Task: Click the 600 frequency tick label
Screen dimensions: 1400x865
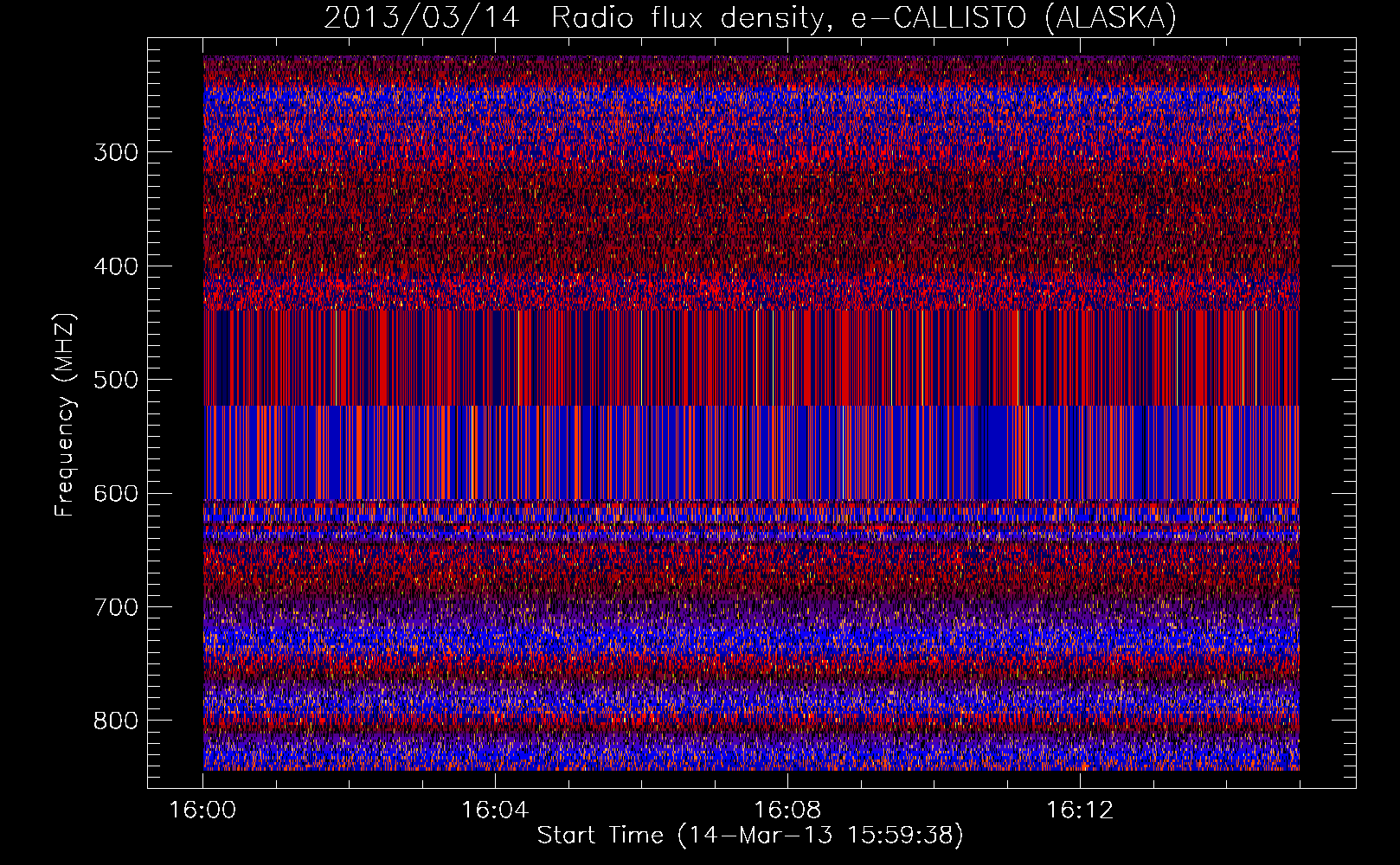Action: tap(116, 494)
